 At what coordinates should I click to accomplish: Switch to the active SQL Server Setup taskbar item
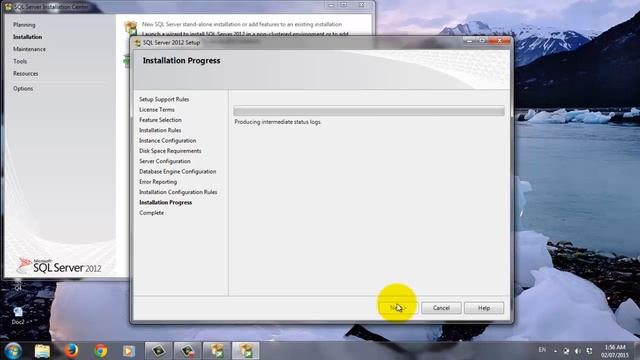(245, 351)
